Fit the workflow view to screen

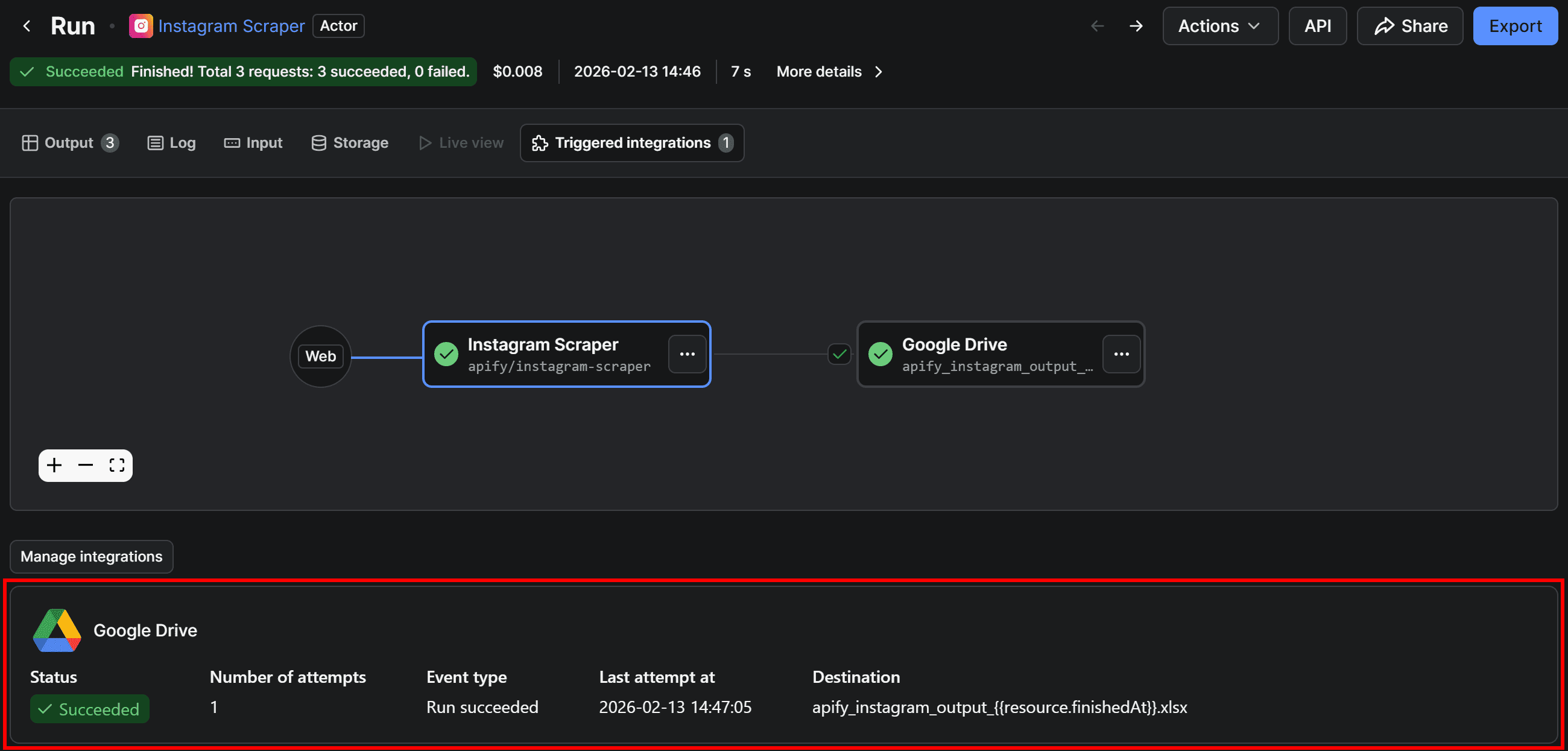[x=117, y=465]
